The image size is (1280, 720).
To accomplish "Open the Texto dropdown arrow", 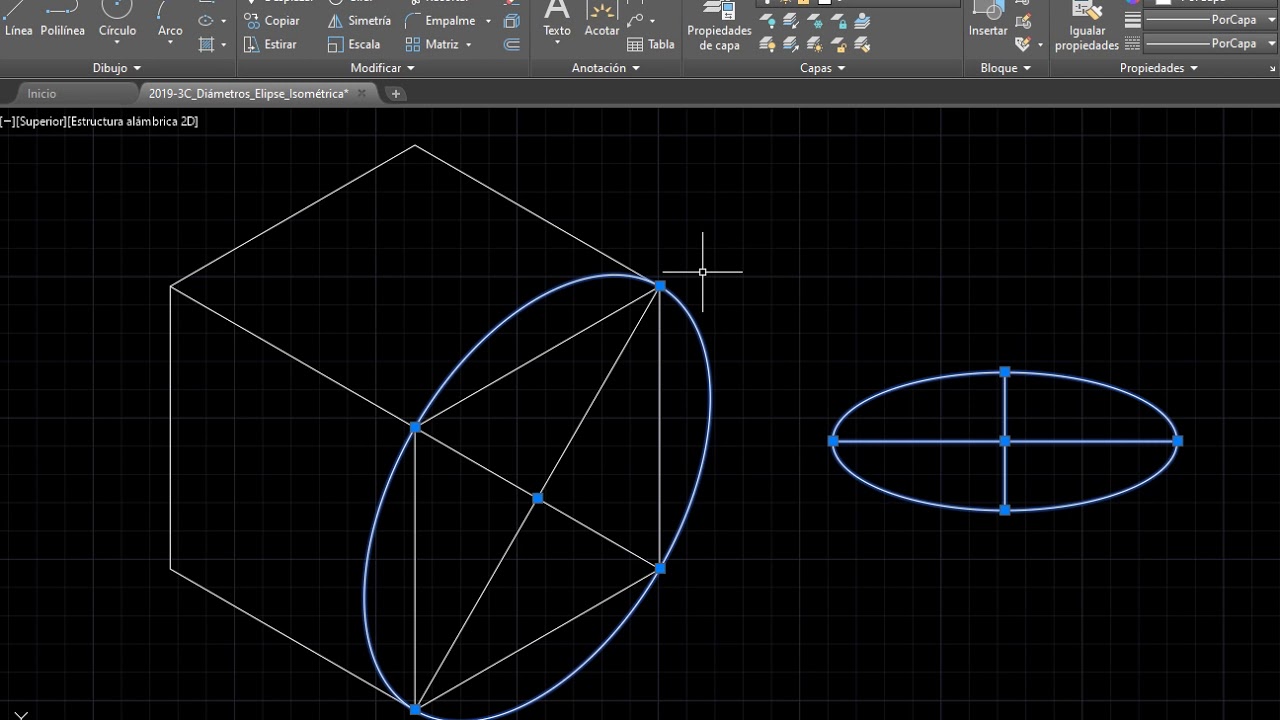I will pos(557,43).
